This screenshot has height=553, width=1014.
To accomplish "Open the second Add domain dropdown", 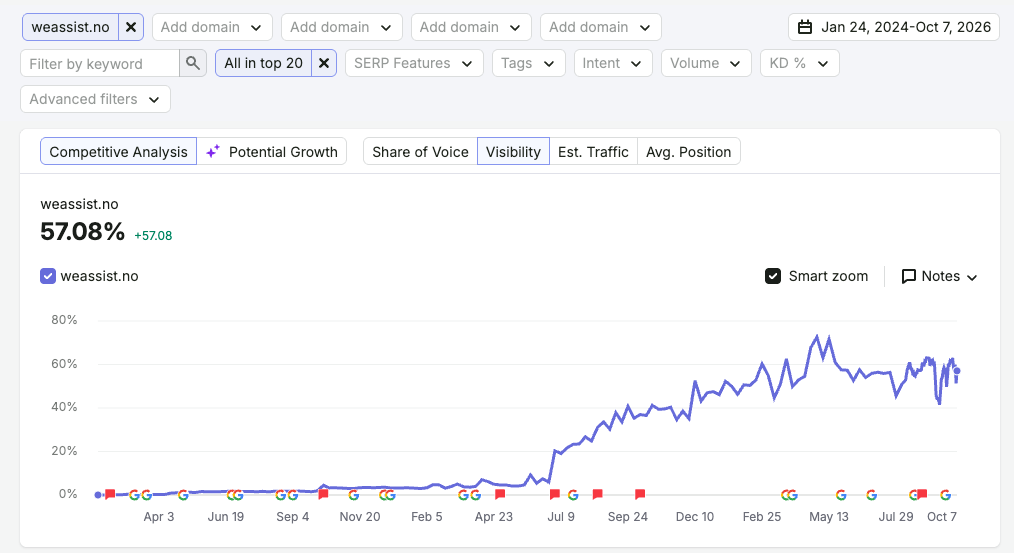I will click(341, 27).
